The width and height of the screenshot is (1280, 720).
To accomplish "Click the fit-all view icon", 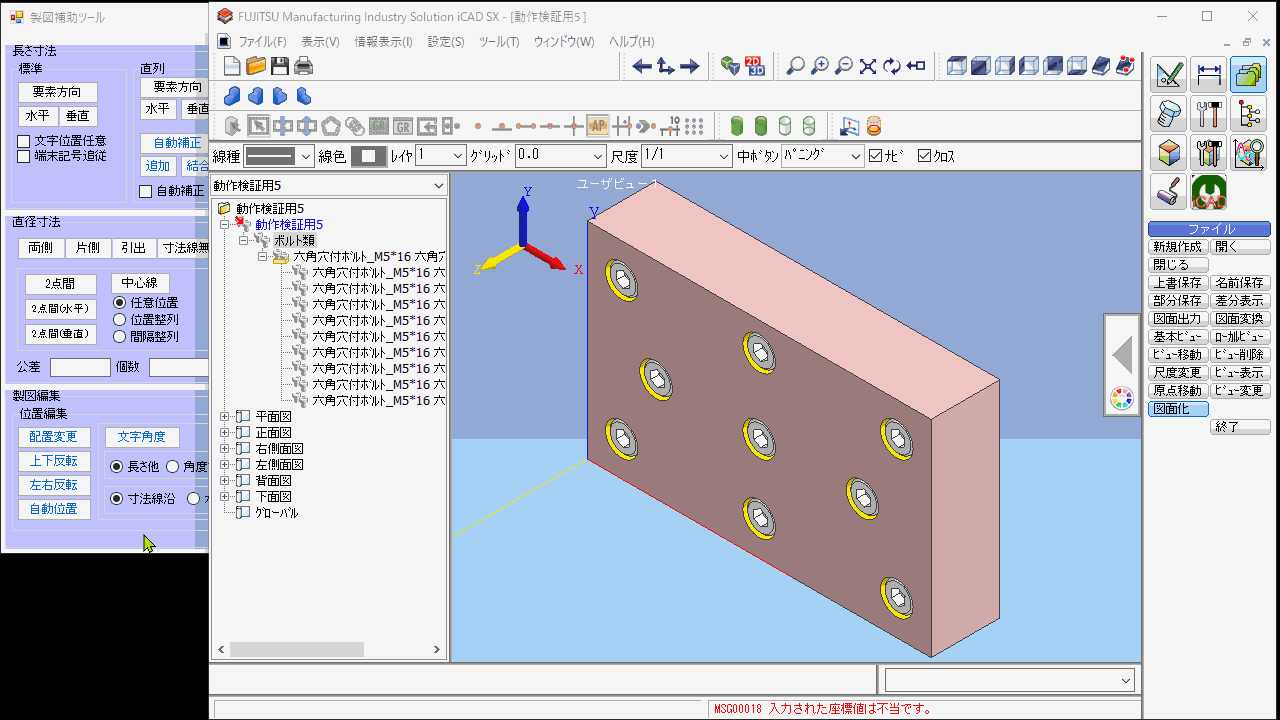I will click(868, 66).
